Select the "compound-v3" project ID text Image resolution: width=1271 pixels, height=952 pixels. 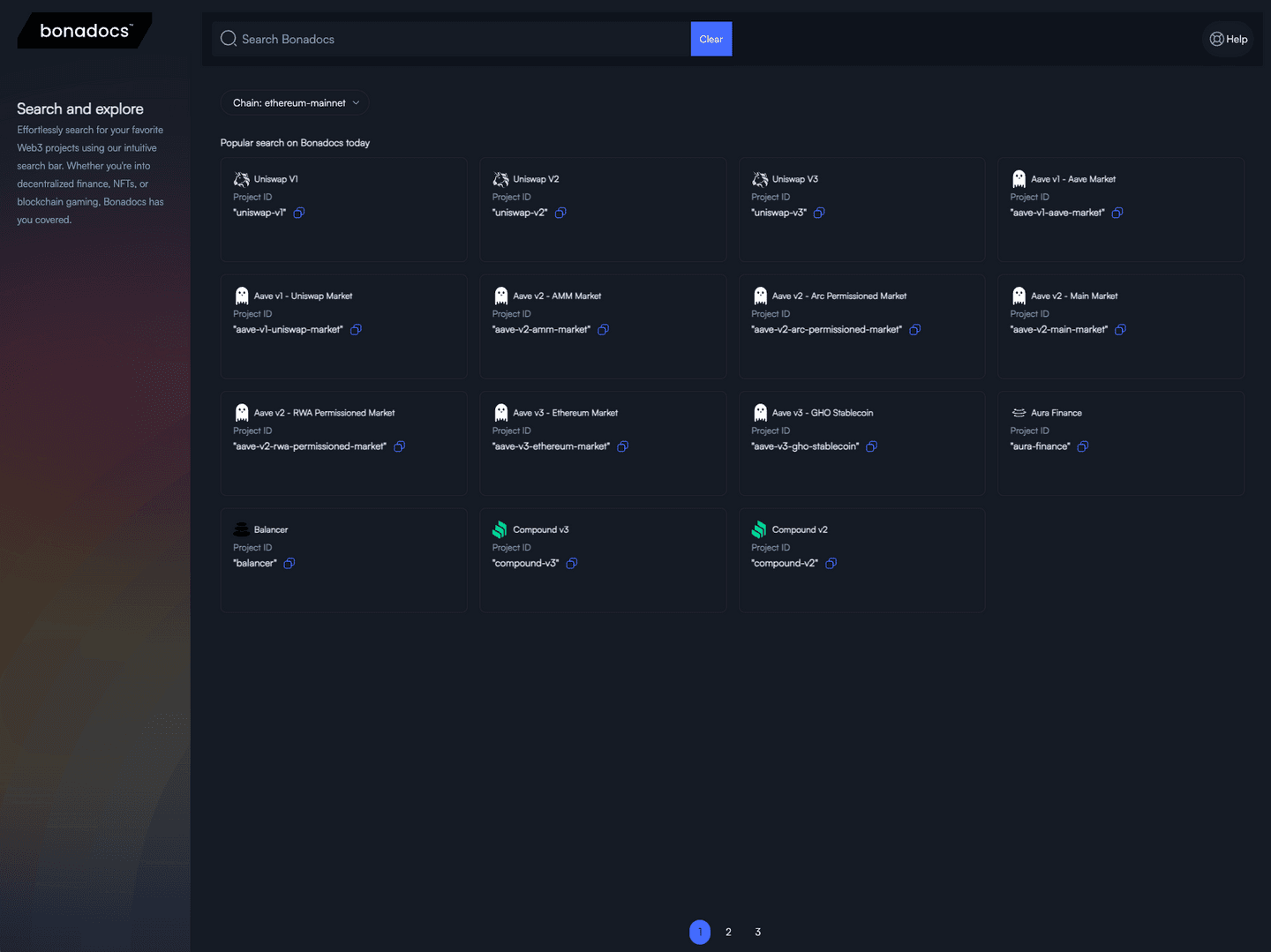pos(525,563)
